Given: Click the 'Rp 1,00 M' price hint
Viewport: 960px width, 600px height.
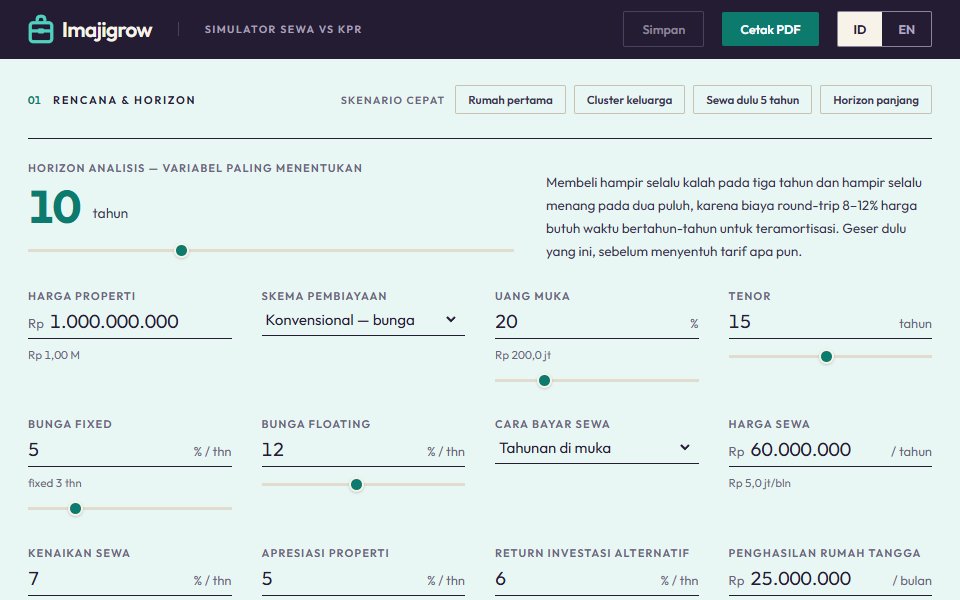Looking at the screenshot, I should tap(54, 355).
